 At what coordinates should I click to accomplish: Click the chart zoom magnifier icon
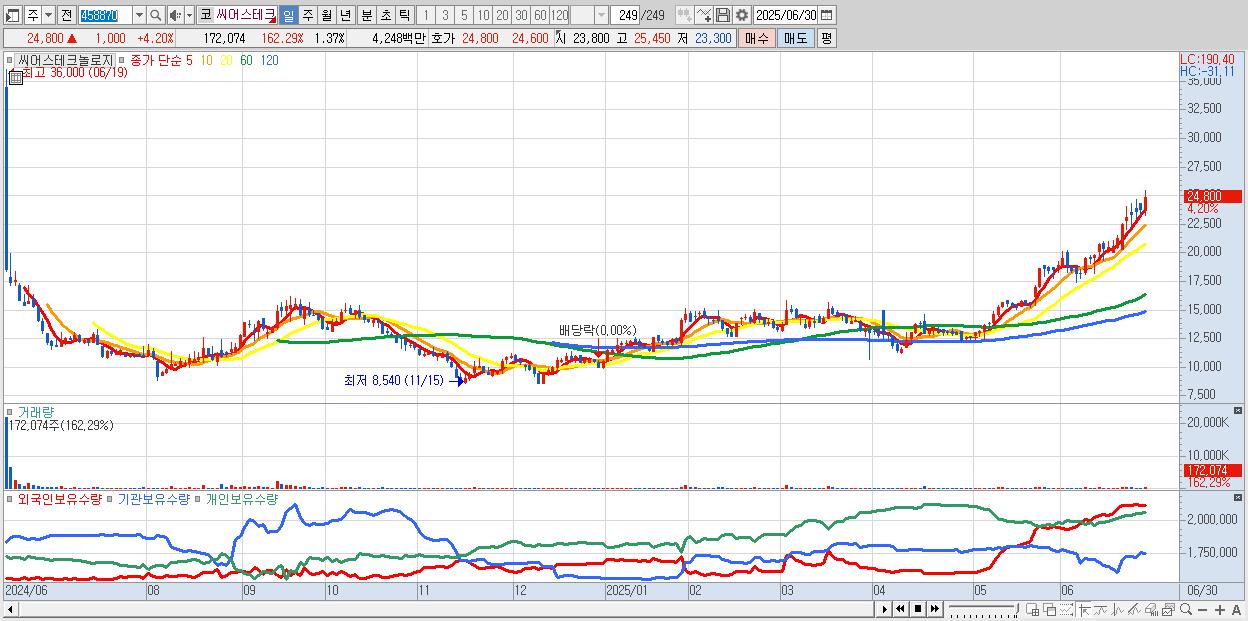point(1185,609)
